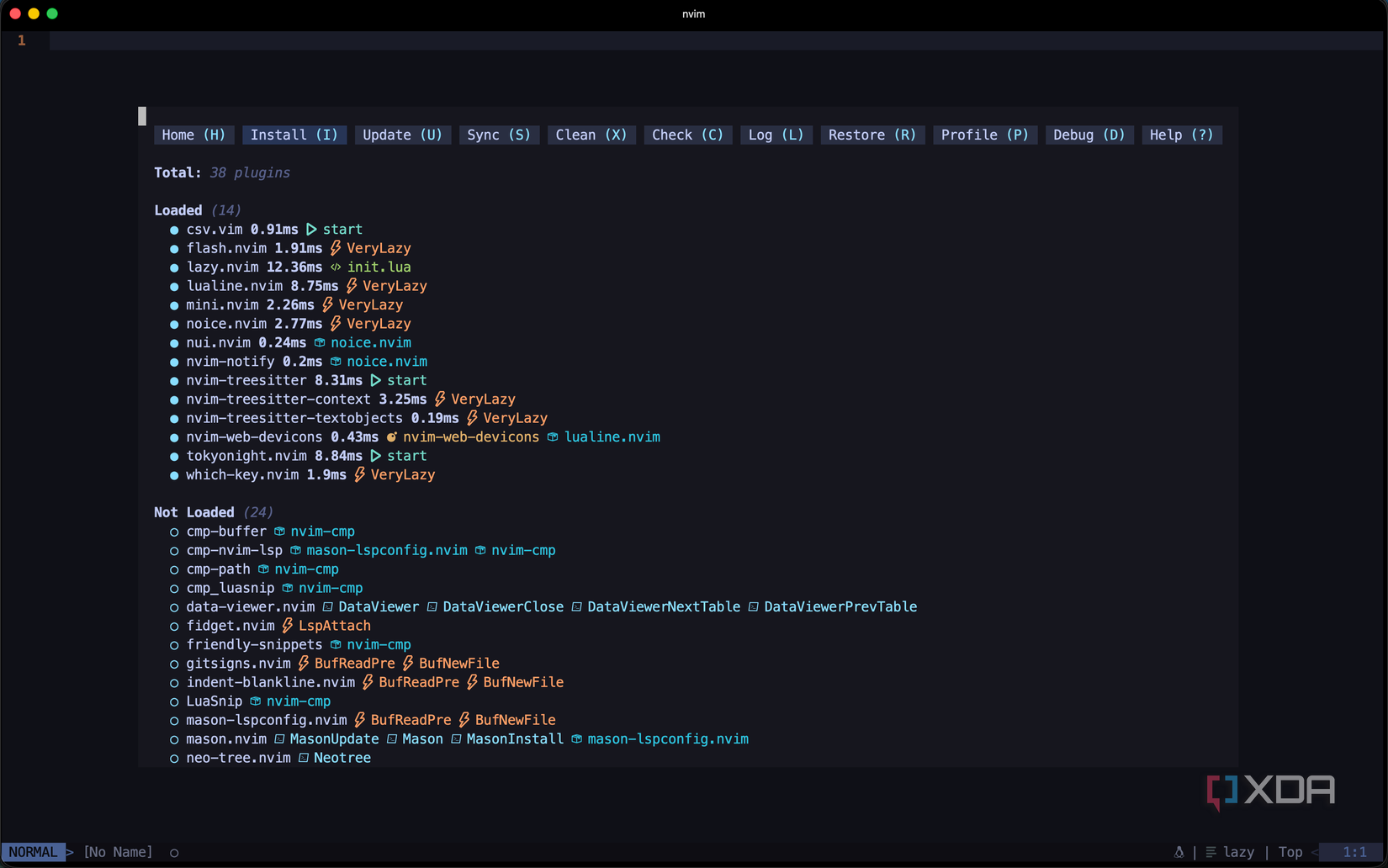Select the nvim-treesitter-textobjects plugin entry
This screenshot has height=868, width=1388.
(x=294, y=418)
